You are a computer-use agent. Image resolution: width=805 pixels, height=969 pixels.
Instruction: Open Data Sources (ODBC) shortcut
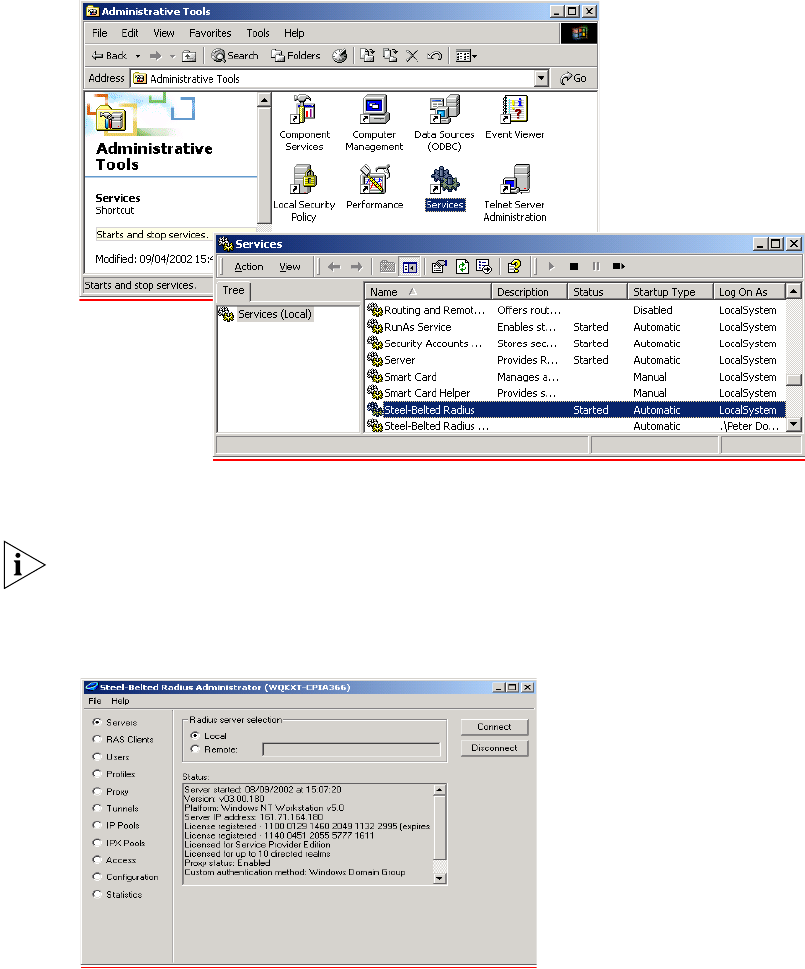444,123
